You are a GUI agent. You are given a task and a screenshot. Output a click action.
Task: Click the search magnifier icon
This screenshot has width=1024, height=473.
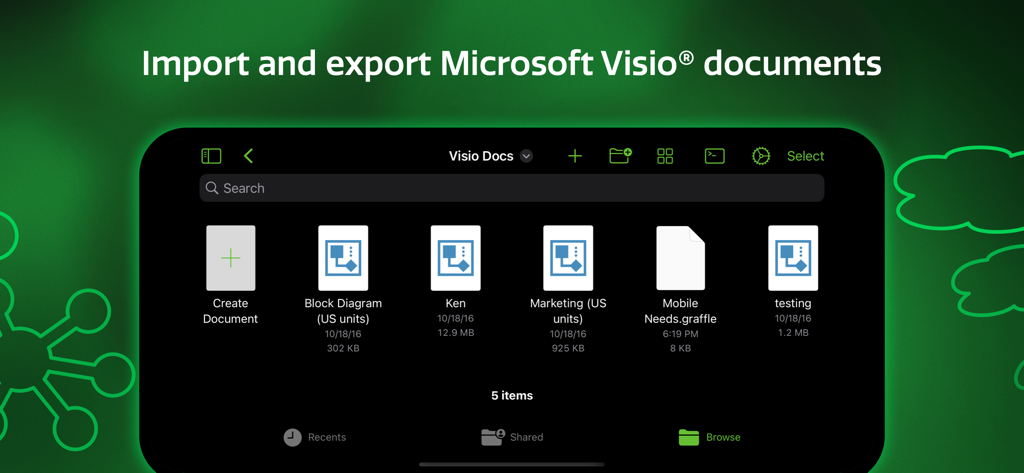point(212,188)
